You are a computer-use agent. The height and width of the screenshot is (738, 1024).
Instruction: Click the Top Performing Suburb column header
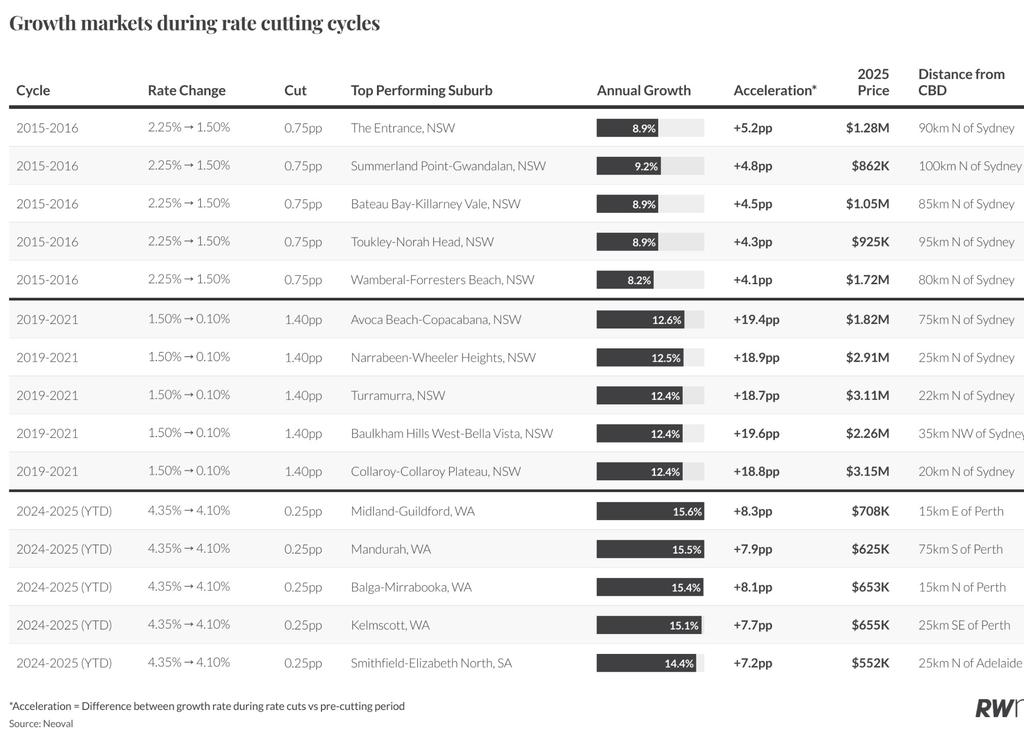point(421,90)
